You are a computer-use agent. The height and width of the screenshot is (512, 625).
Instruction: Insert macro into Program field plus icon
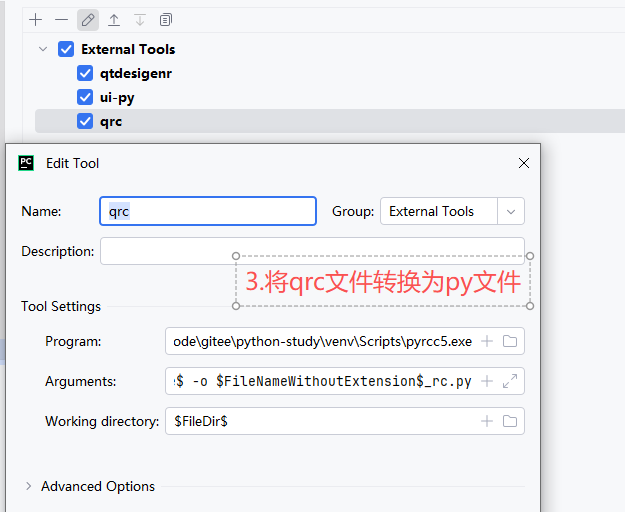click(487, 341)
